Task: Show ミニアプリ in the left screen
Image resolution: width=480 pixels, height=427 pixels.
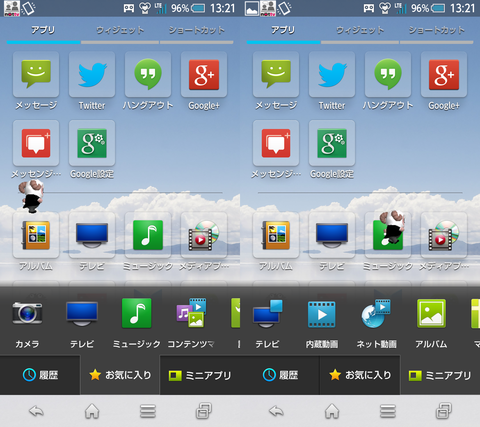Action: 200,375
